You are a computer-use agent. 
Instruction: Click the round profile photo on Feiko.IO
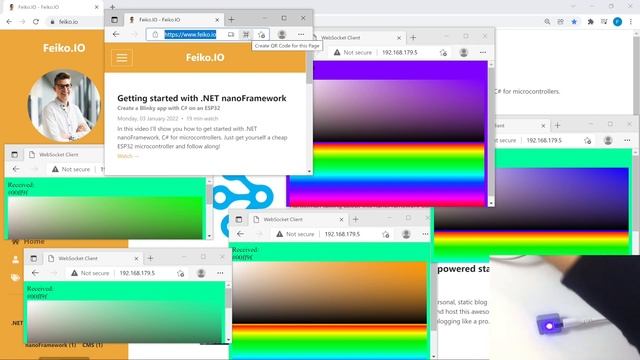pyautogui.click(x=64, y=105)
